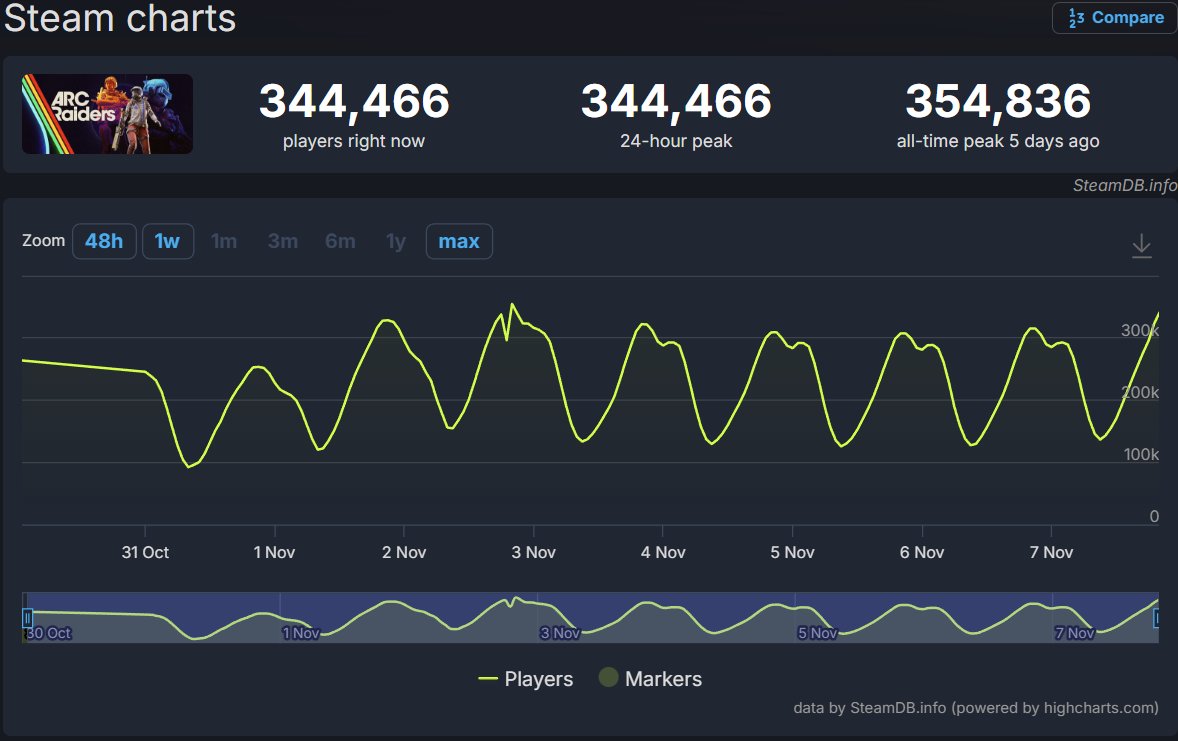Click the '6 Nov' x-axis label
Screen dimensions: 1178x741
tap(922, 552)
